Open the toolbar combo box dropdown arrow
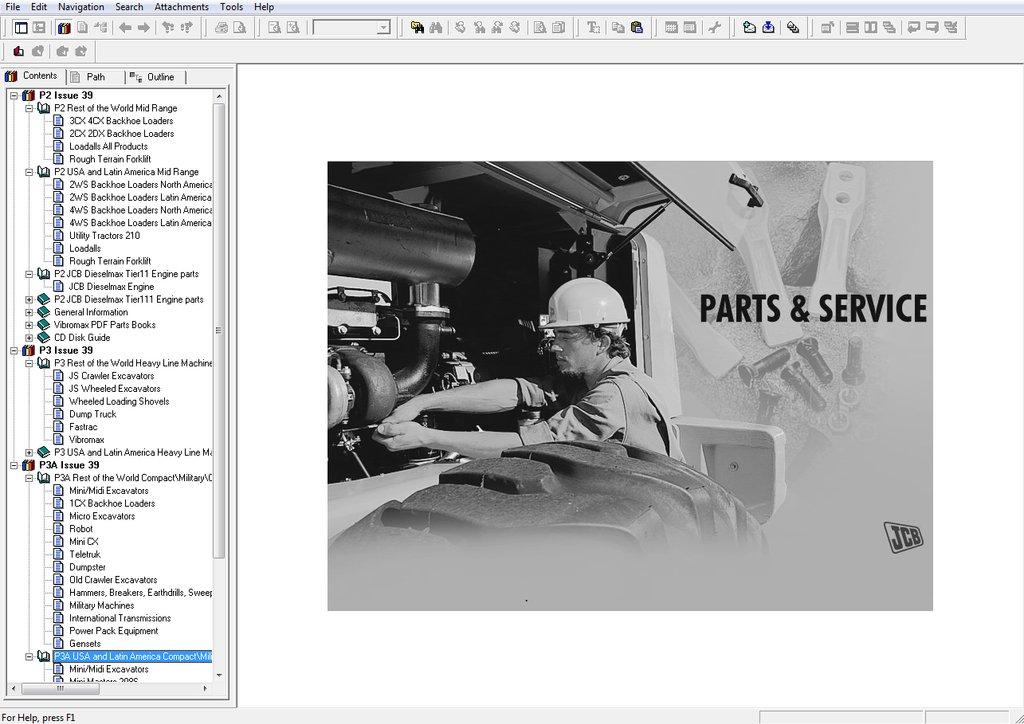The width and height of the screenshot is (1024, 724). coord(383,28)
